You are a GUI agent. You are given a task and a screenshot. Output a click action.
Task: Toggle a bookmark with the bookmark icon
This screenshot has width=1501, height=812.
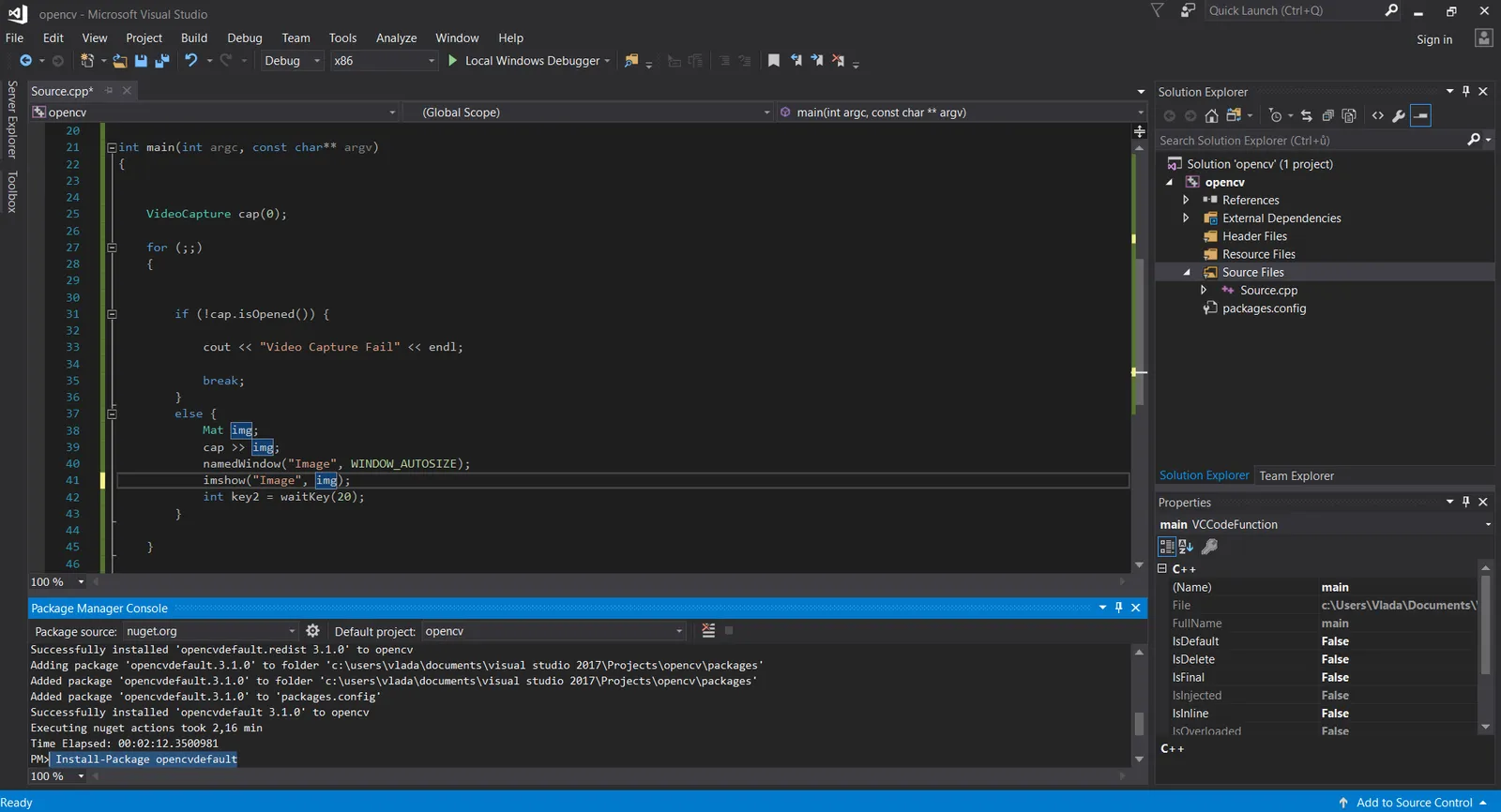pyautogui.click(x=774, y=60)
